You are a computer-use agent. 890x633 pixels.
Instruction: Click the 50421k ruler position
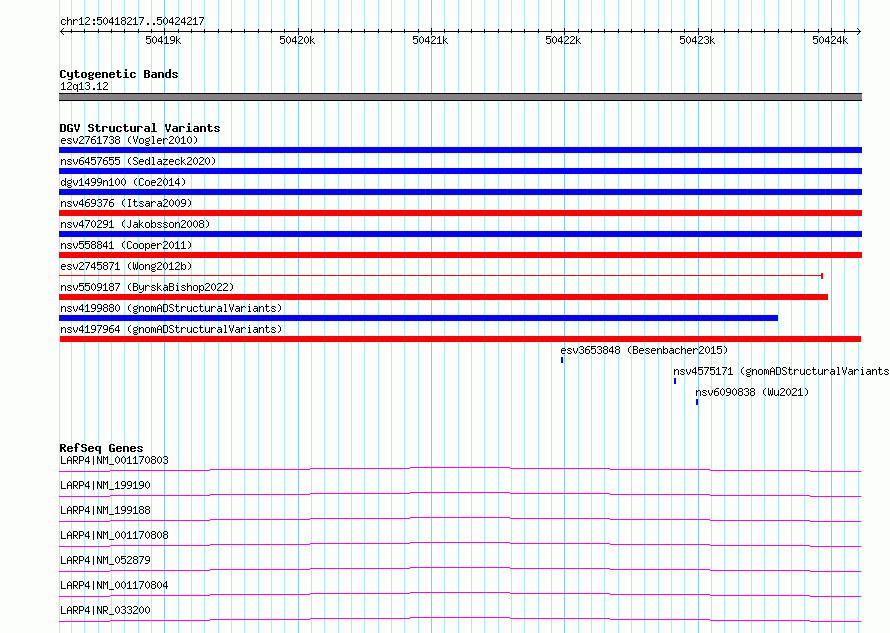pos(430,40)
